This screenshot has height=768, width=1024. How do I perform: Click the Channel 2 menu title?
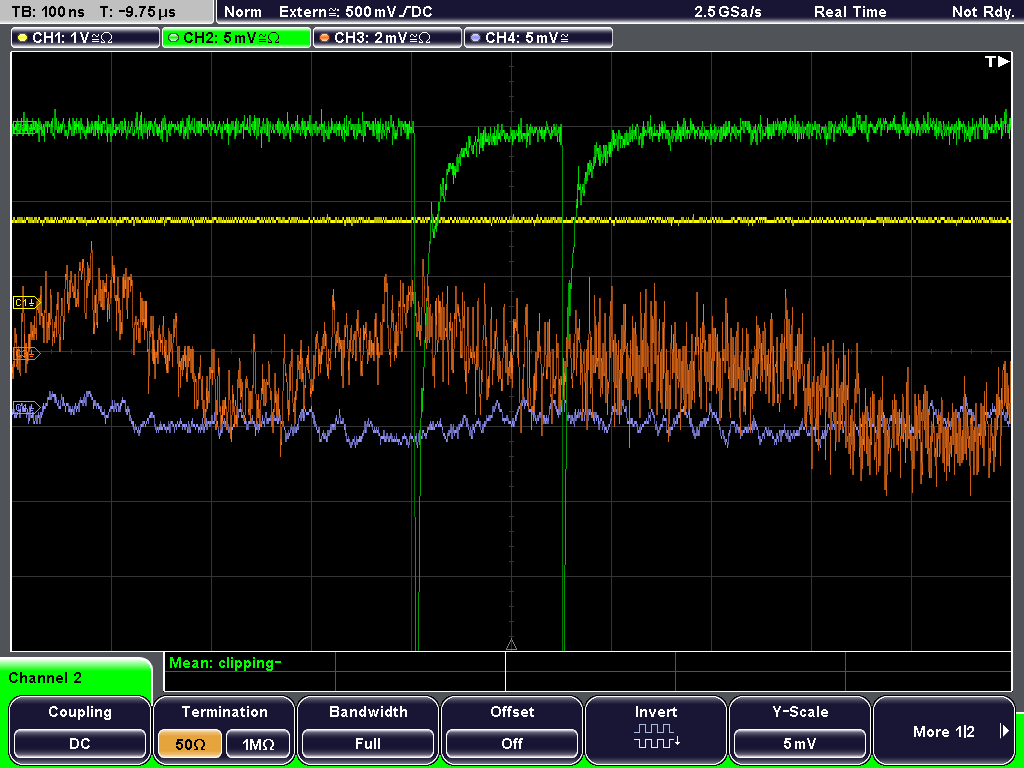(x=45, y=678)
